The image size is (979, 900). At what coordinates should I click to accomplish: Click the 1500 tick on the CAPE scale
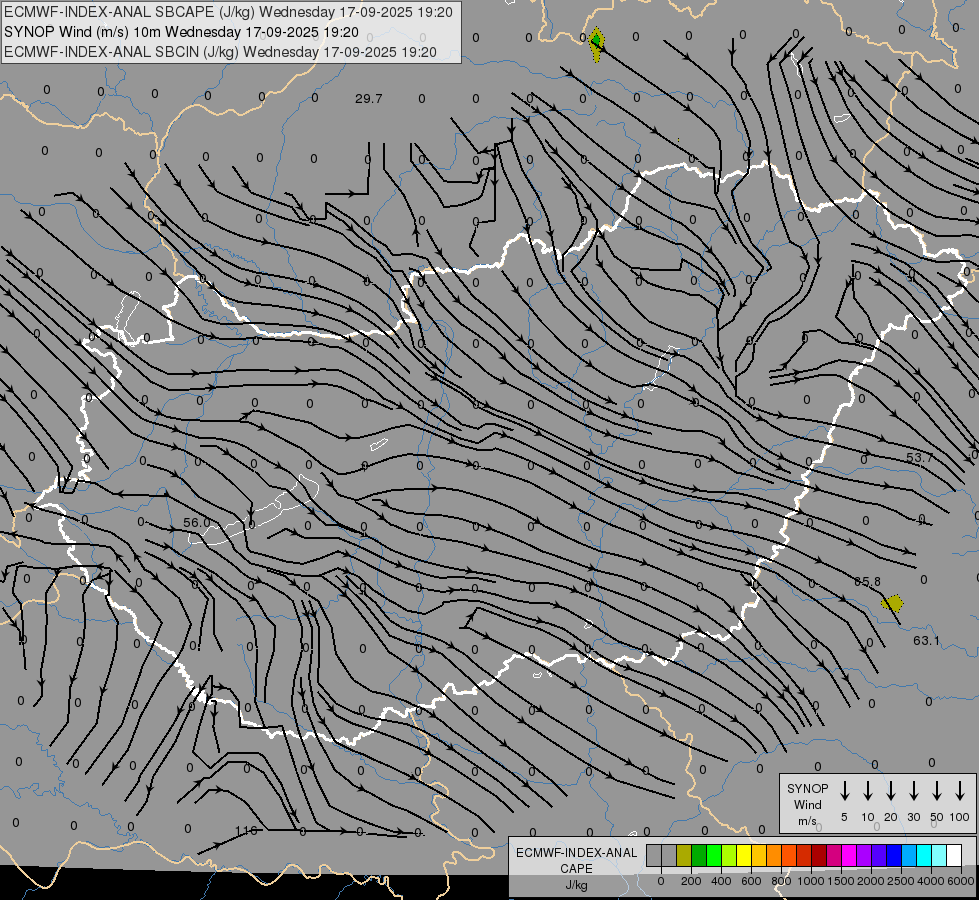[x=841, y=881]
